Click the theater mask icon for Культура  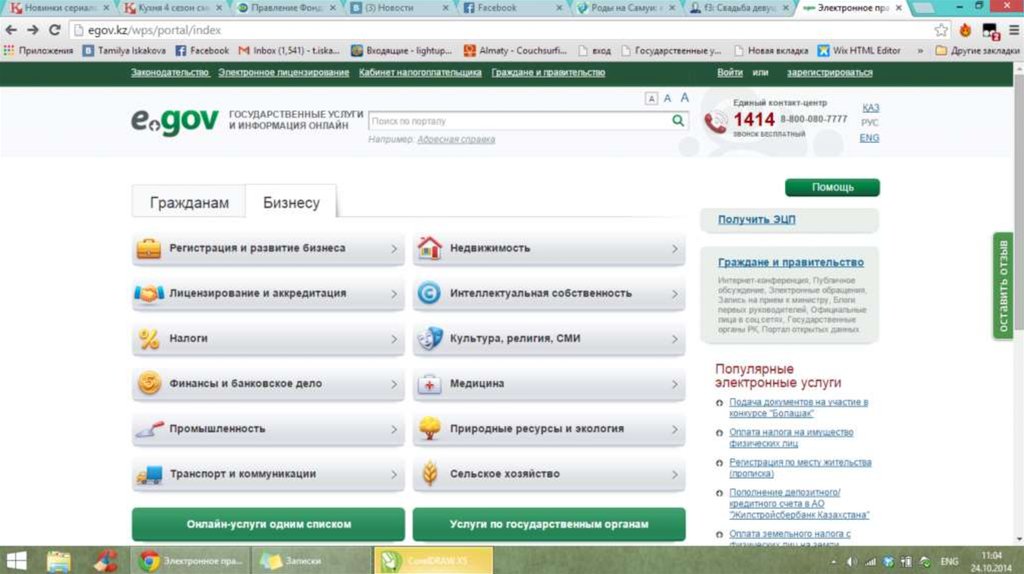429,339
